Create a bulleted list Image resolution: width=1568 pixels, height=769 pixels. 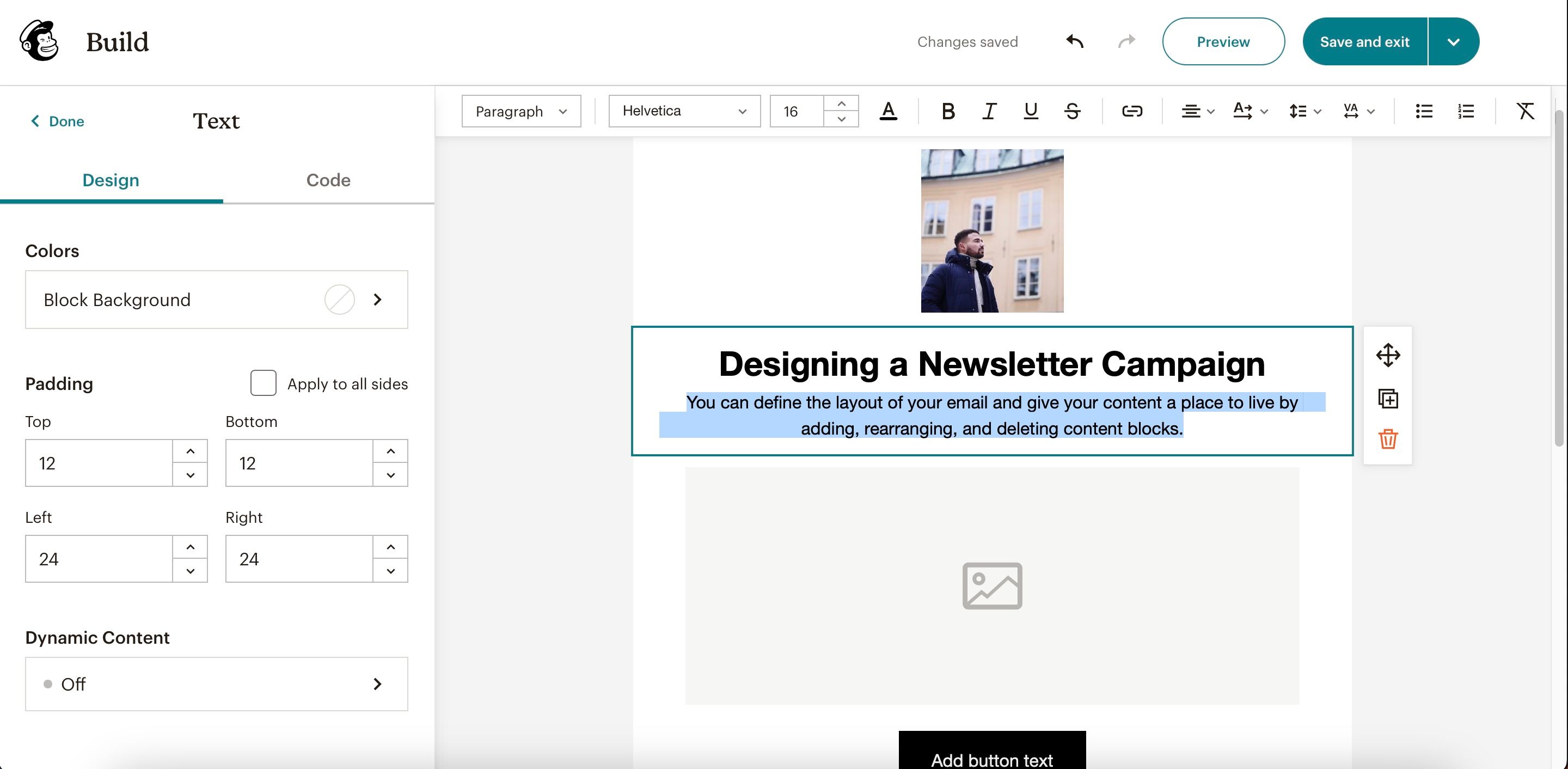click(x=1424, y=112)
